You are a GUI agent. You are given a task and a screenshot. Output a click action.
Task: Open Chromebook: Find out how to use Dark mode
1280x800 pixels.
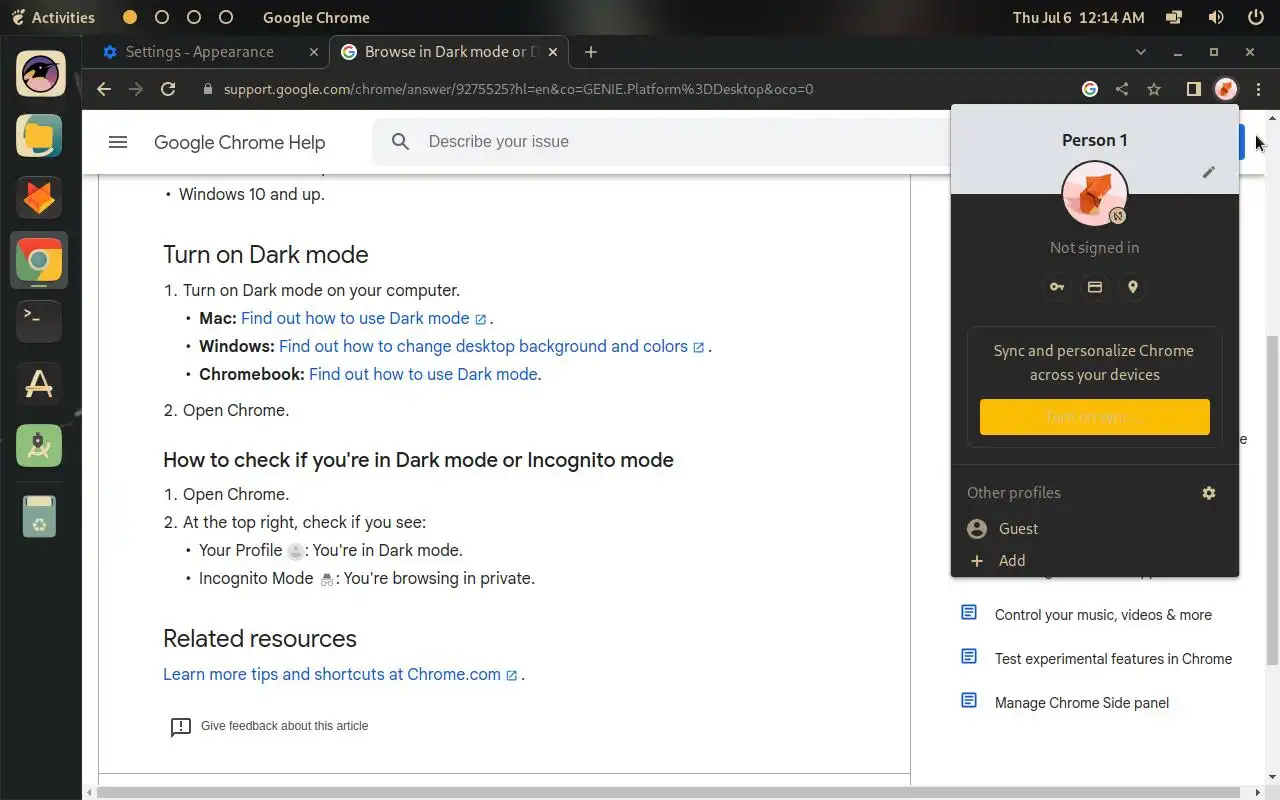pyautogui.click(x=424, y=374)
